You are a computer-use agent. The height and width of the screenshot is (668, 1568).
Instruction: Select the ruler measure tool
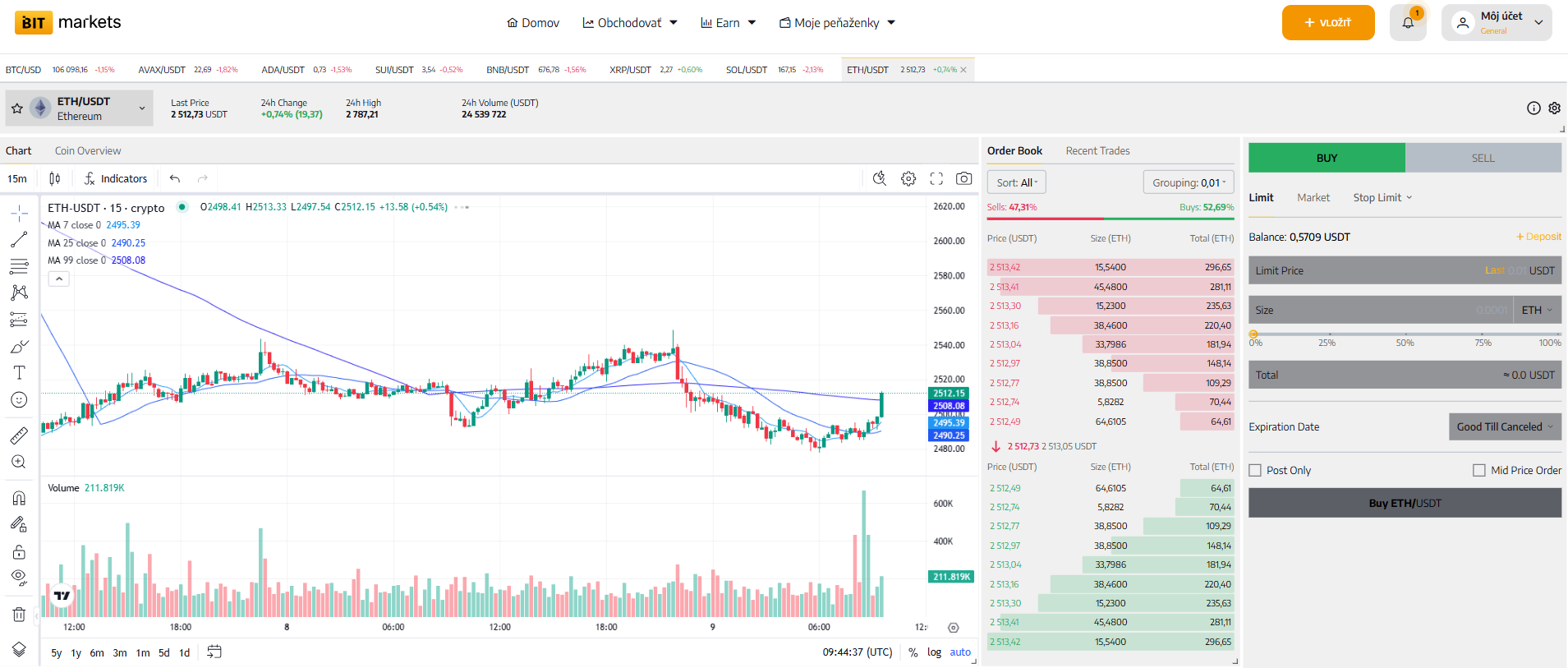(19, 435)
